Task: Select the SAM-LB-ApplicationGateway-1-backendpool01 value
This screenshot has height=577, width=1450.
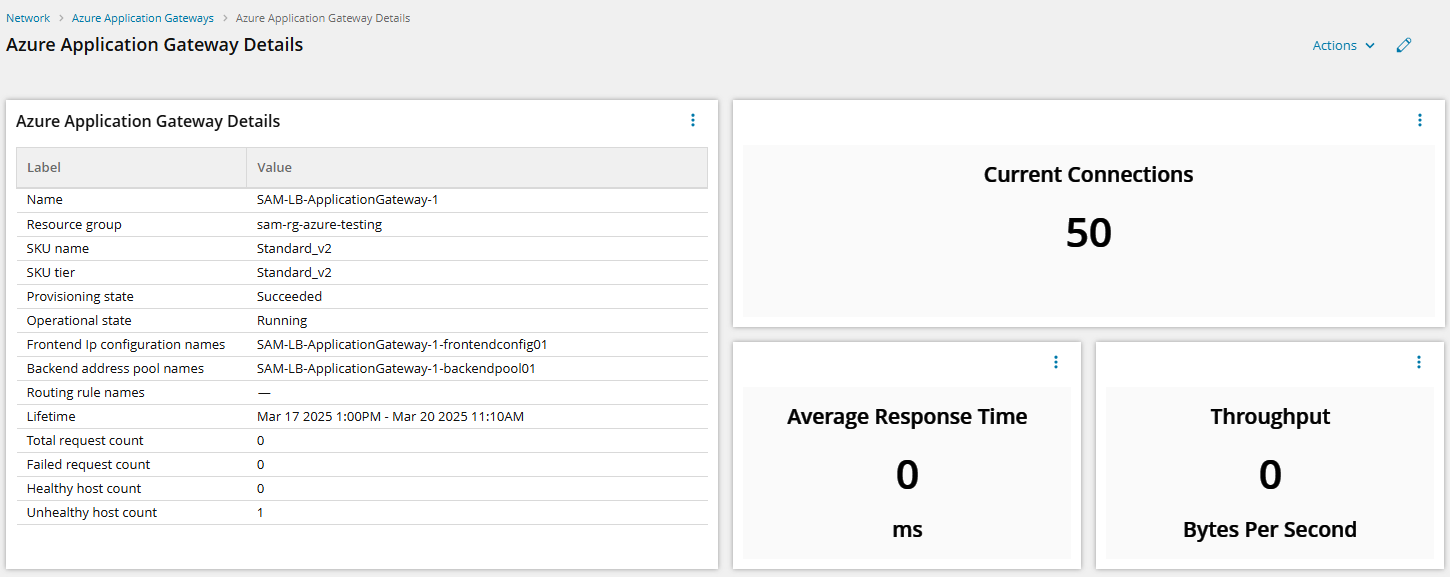Action: coord(397,368)
